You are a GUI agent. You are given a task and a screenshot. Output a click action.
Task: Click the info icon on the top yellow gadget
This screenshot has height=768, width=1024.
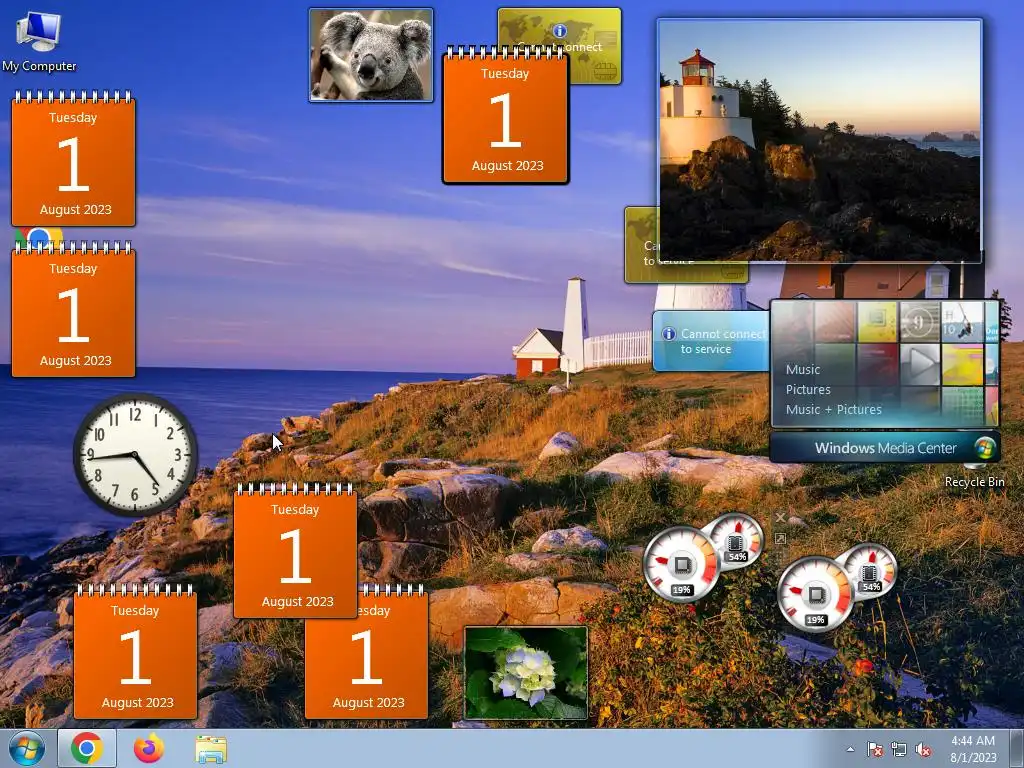[x=560, y=31]
